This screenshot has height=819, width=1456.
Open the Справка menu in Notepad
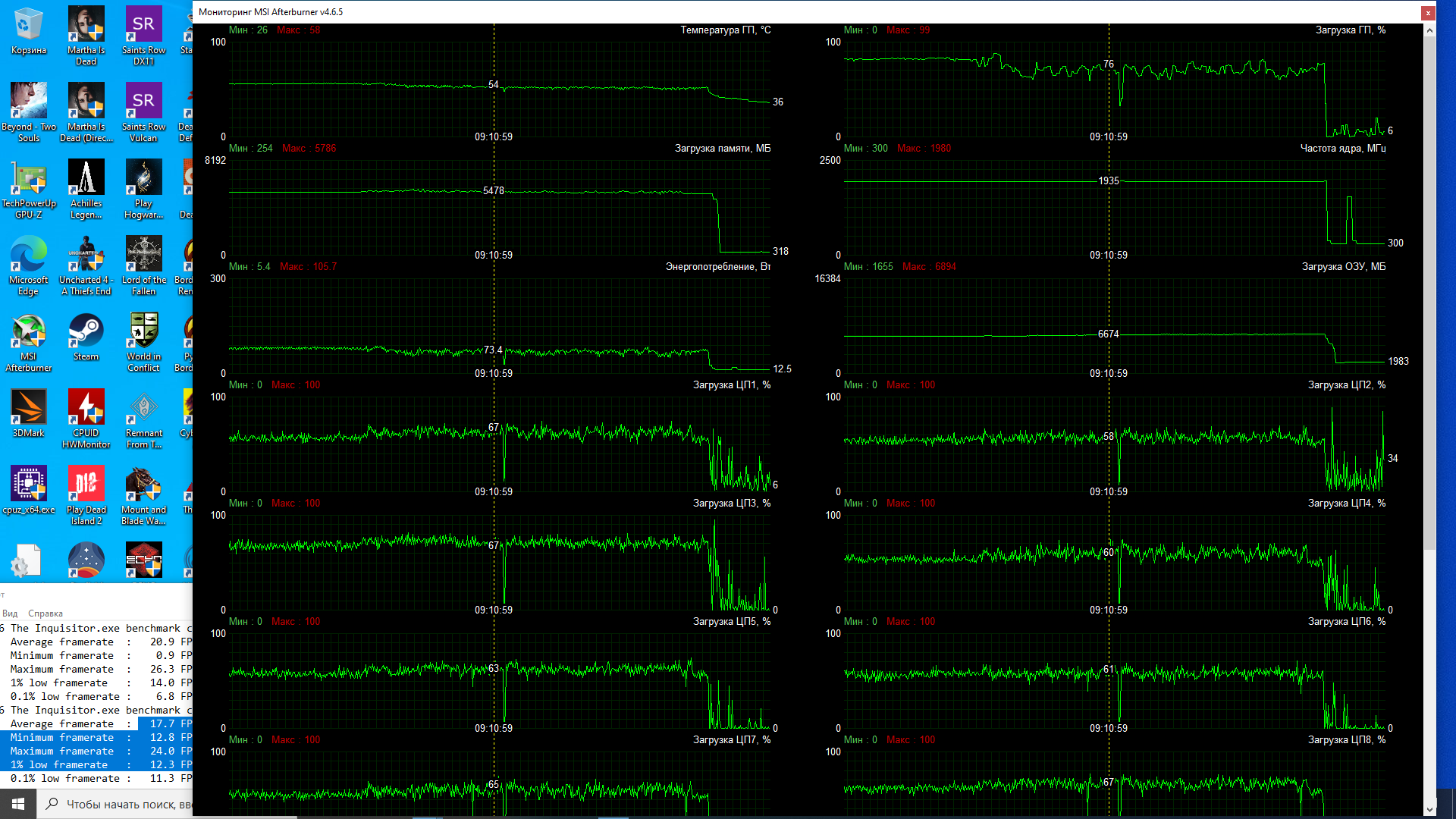click(45, 613)
